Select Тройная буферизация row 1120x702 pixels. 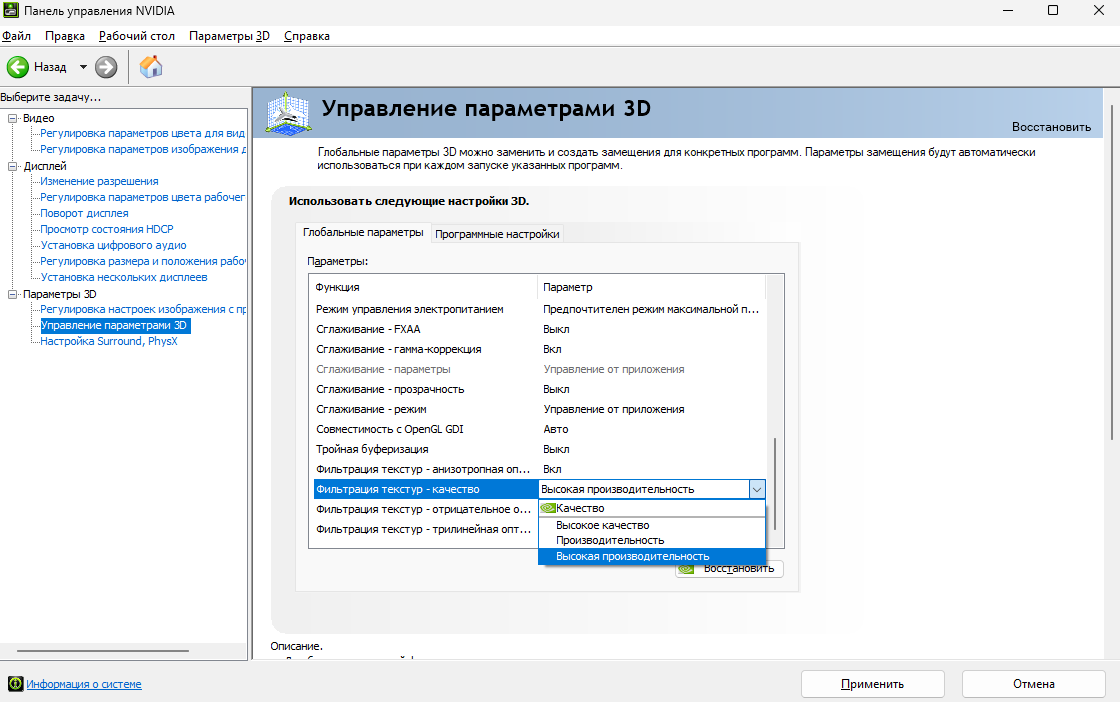coord(539,449)
